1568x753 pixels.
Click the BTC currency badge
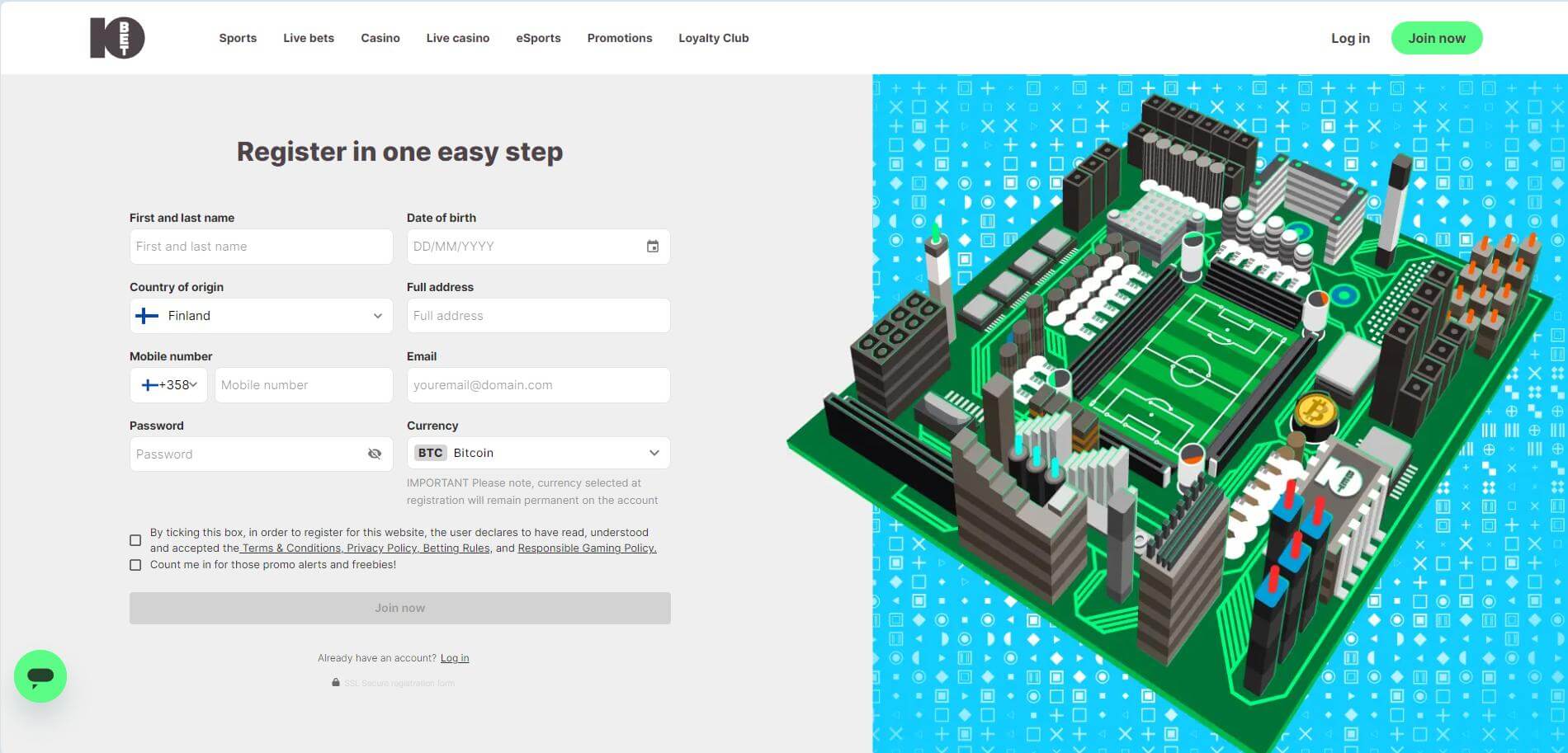(x=430, y=453)
